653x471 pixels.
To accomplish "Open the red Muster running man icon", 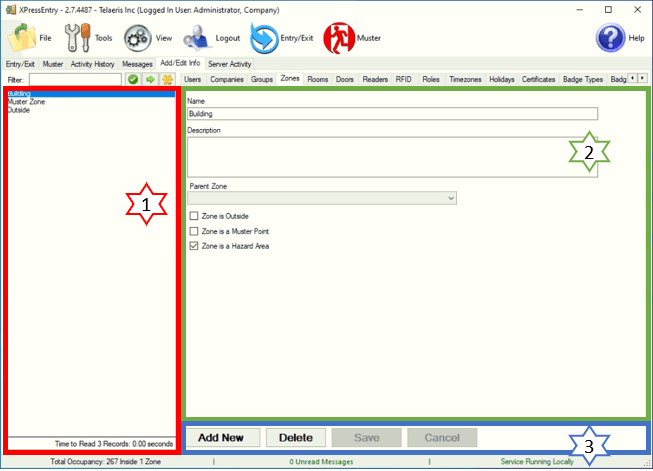I will click(339, 38).
